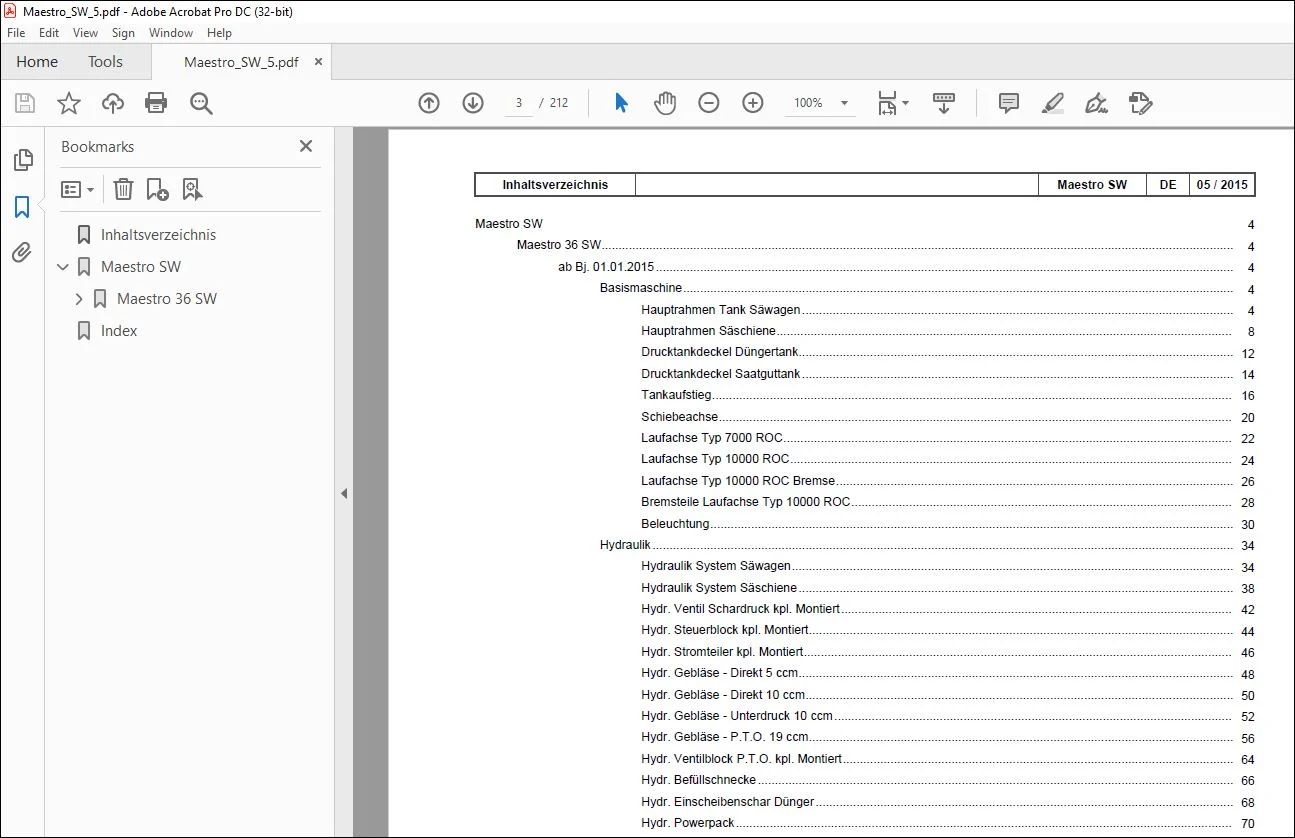Zoom in using the plus icon
1295x838 pixels.
point(753,103)
